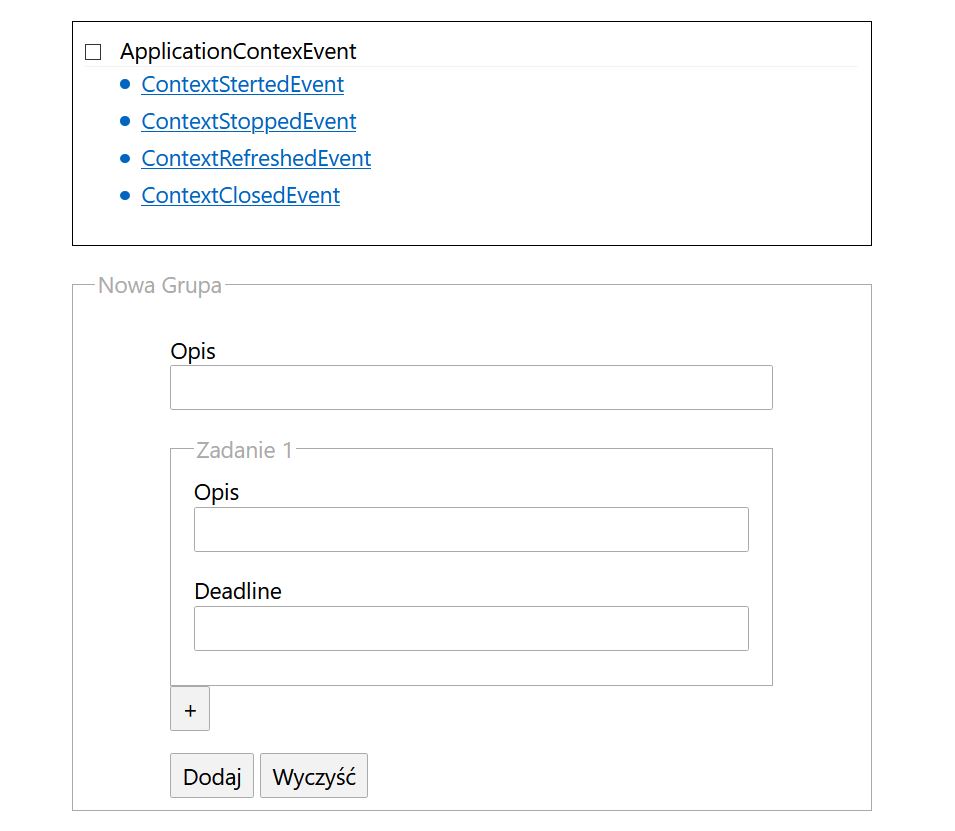
Task: Click the Deadline input field
Action: 470,628
